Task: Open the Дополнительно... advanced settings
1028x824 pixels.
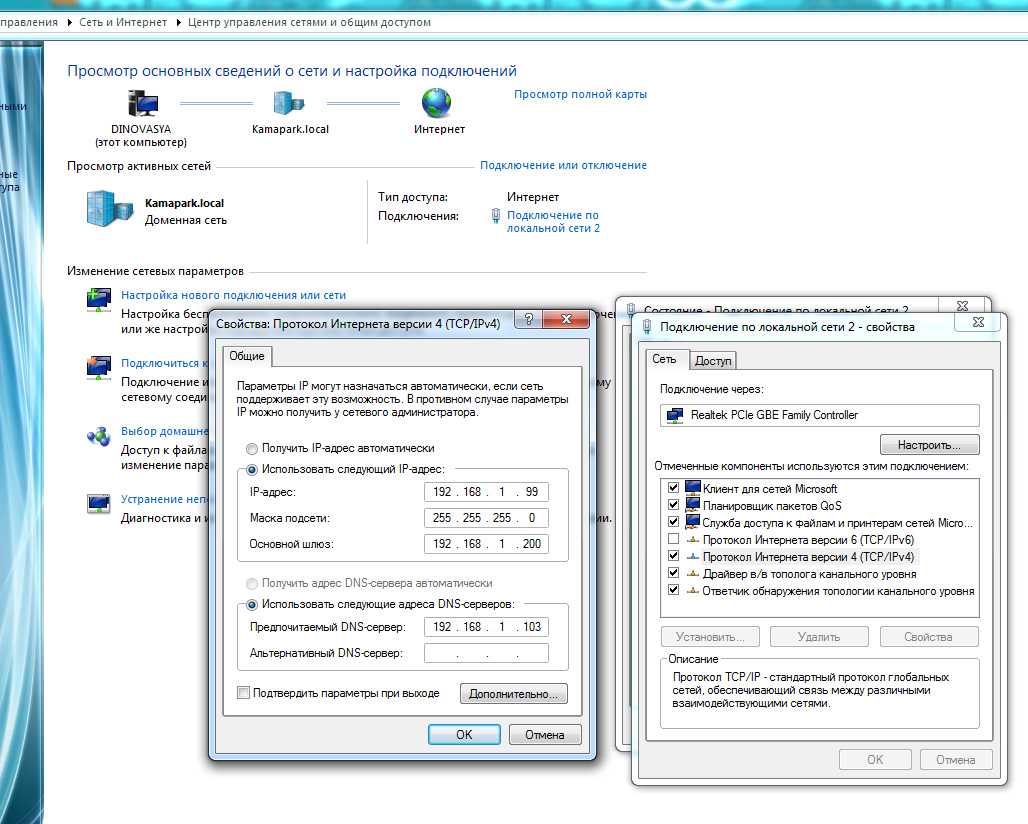Action: [514, 694]
